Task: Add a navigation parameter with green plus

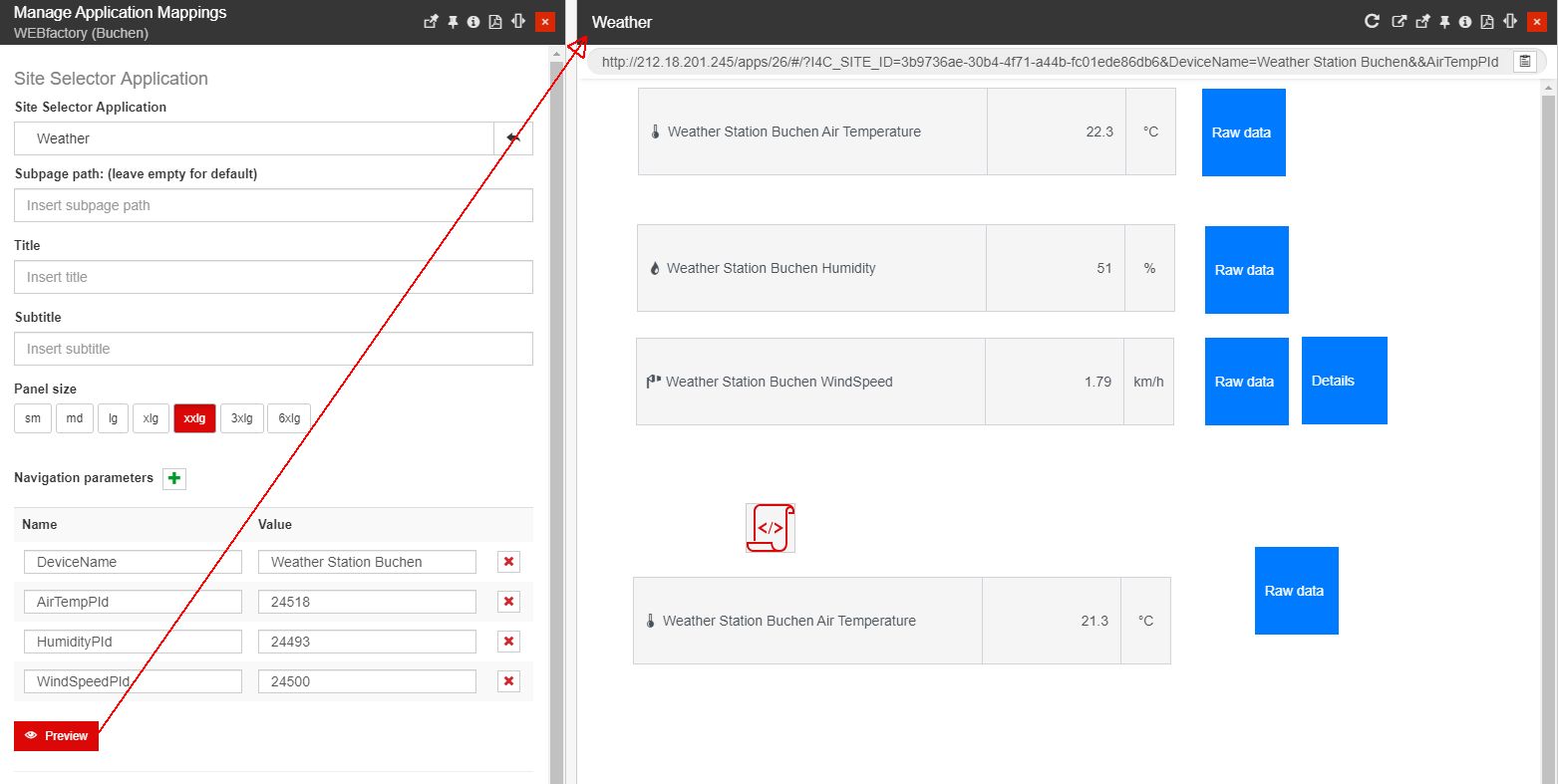Action: (174, 479)
